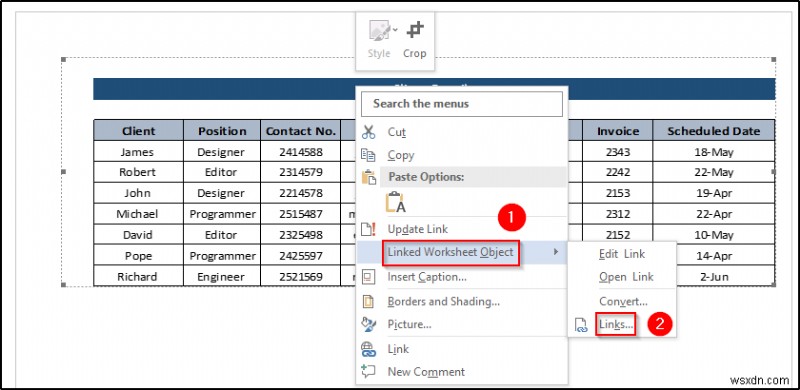Click the 22-May date cell
Image resolution: width=800 pixels, height=390 pixels.
tap(714, 172)
